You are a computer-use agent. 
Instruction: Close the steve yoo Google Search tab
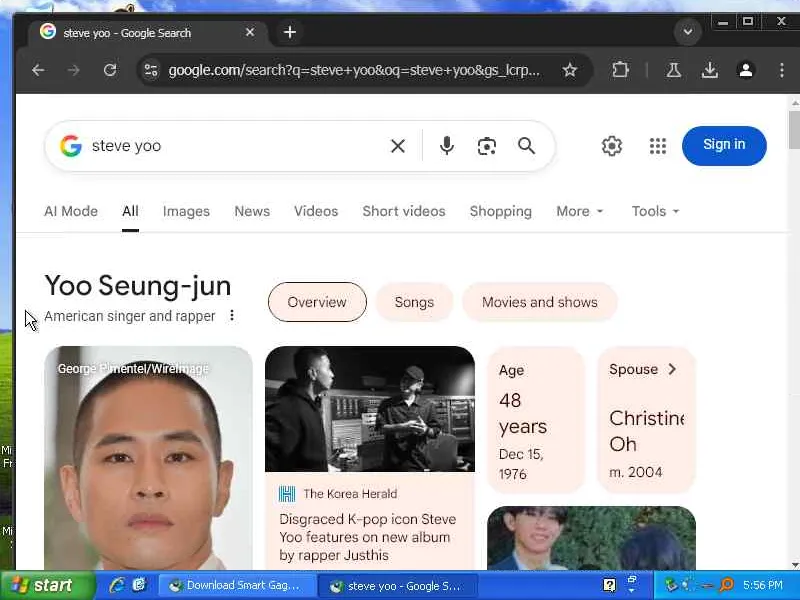pyautogui.click(x=249, y=32)
